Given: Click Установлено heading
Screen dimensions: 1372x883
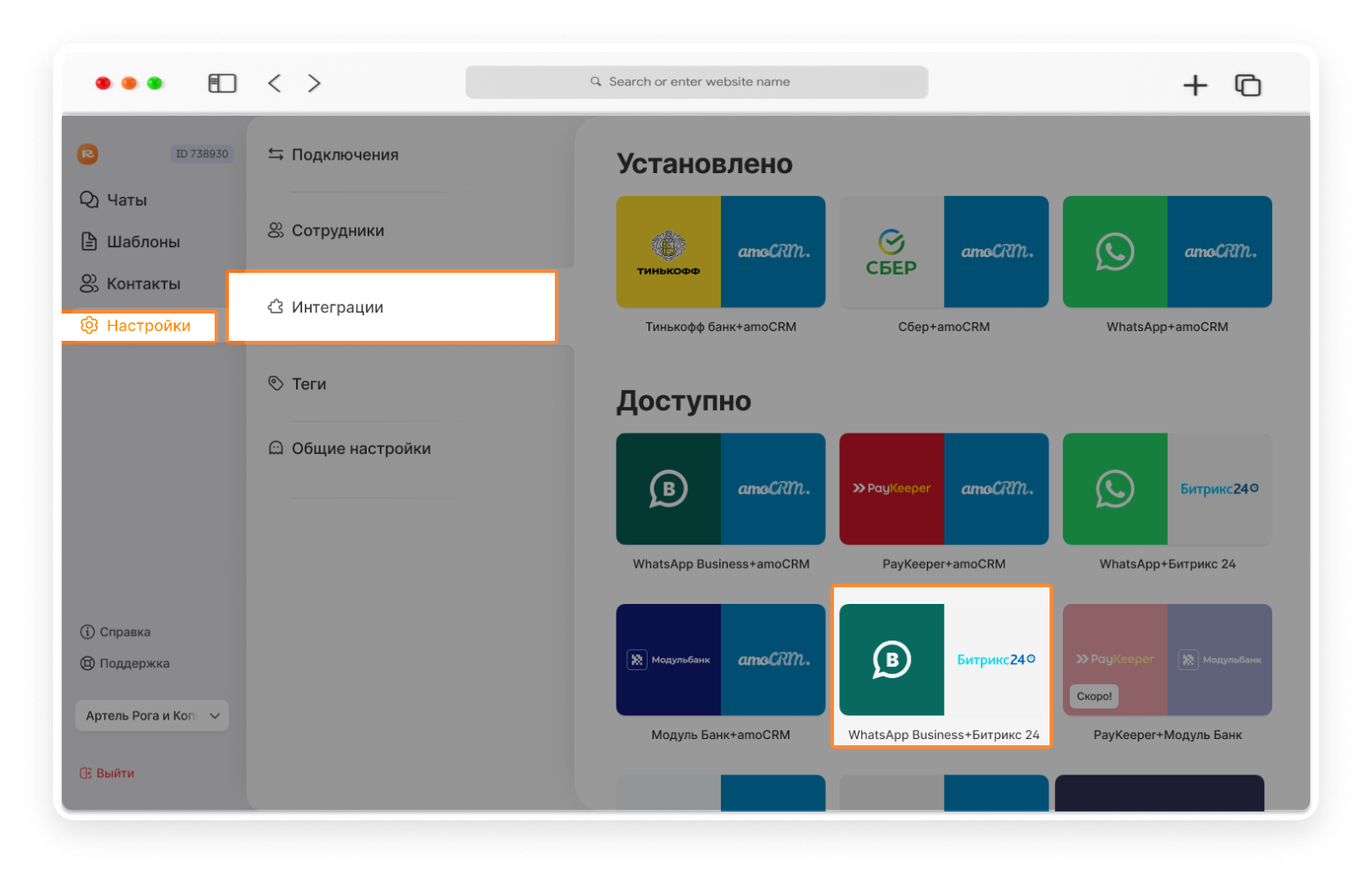Looking at the screenshot, I should coord(705,163).
